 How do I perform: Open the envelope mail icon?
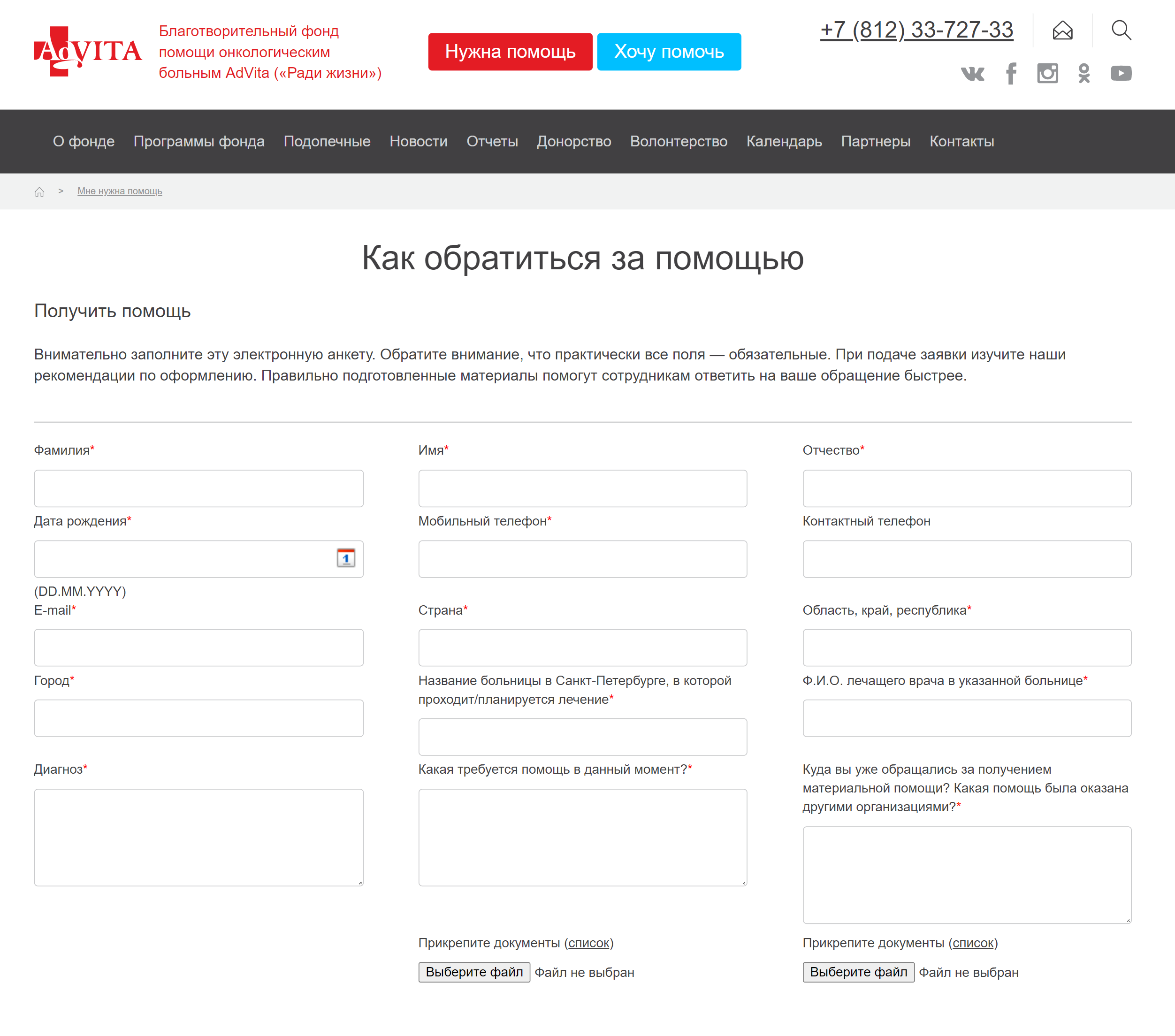click(x=1062, y=30)
